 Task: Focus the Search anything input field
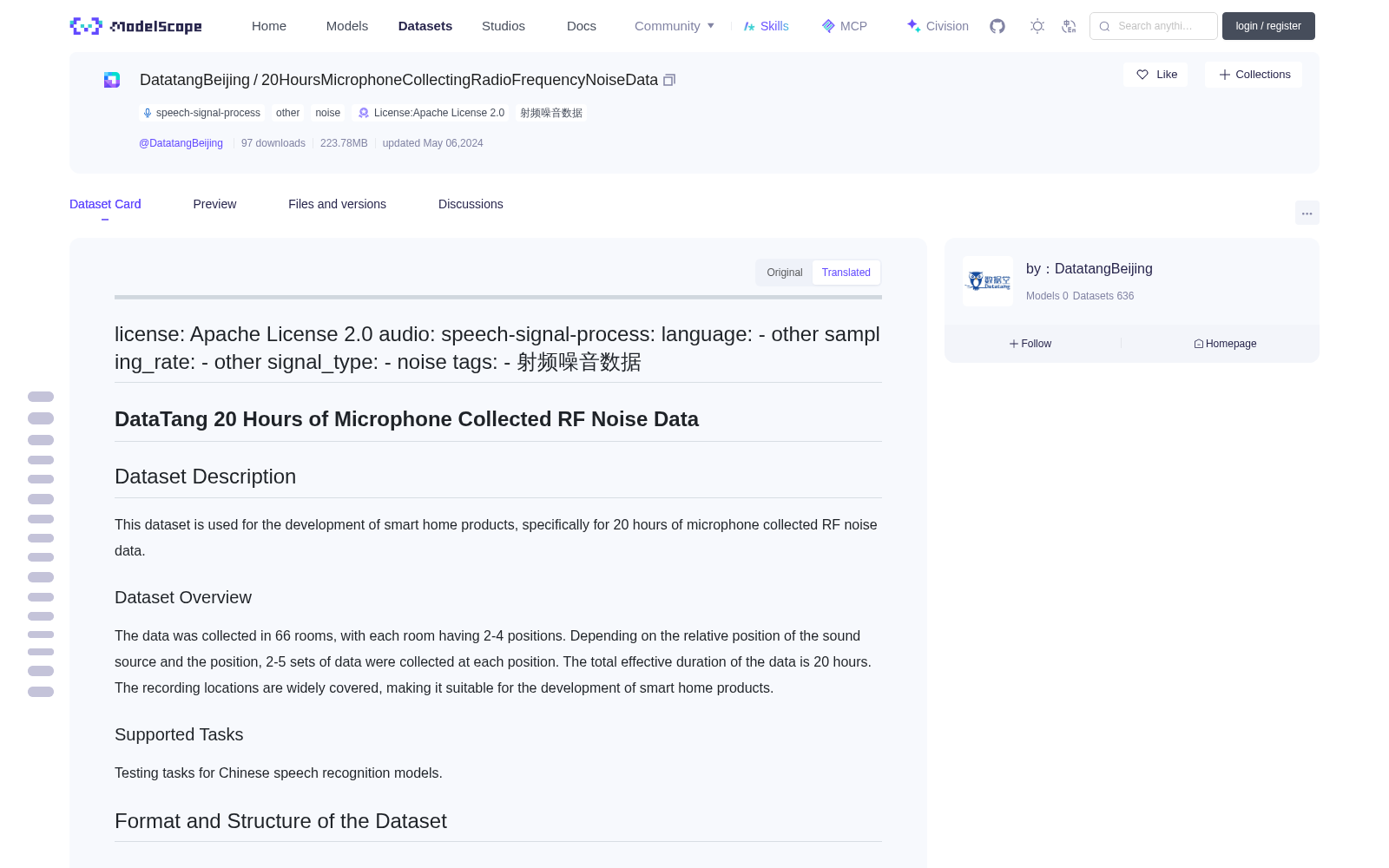pos(1154,26)
